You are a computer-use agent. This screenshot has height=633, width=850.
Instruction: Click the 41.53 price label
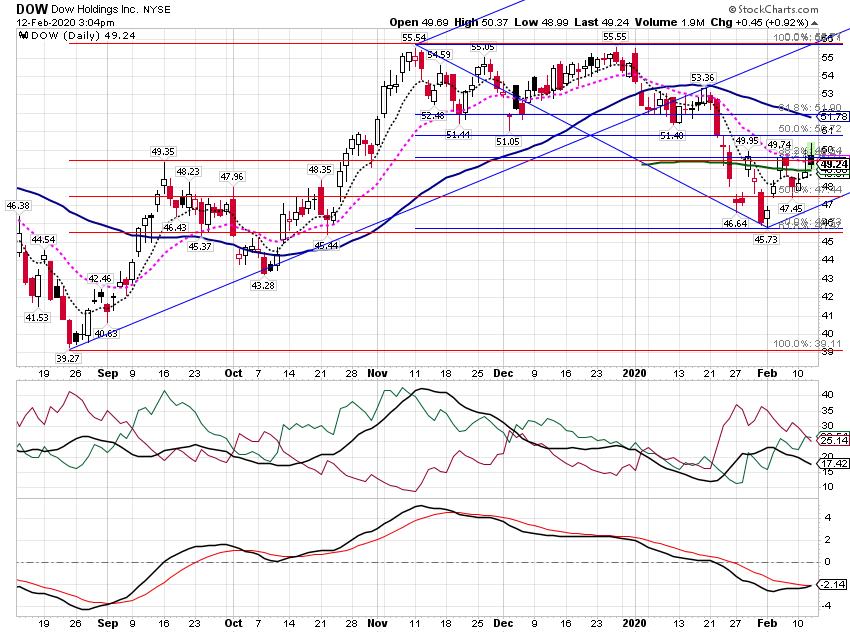click(x=37, y=318)
